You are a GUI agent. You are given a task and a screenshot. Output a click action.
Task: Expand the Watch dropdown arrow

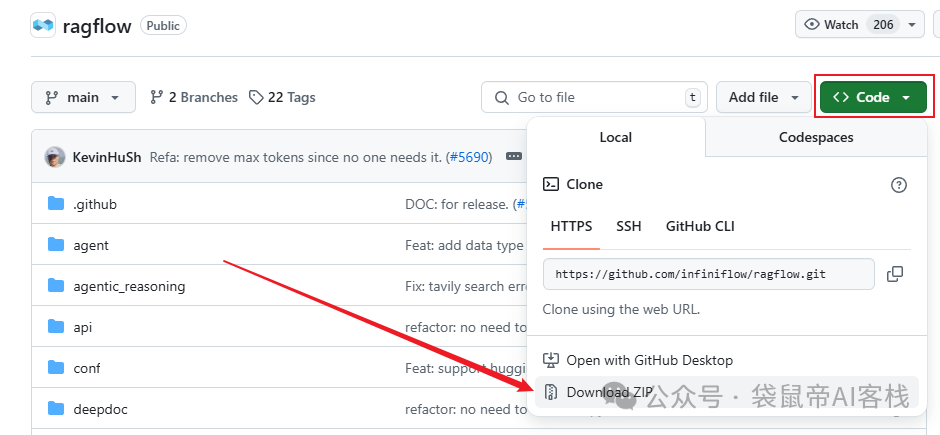912,25
